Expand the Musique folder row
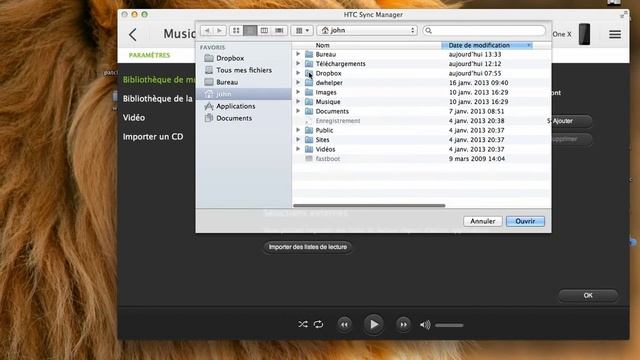This screenshot has height=360, width=640. point(298,101)
